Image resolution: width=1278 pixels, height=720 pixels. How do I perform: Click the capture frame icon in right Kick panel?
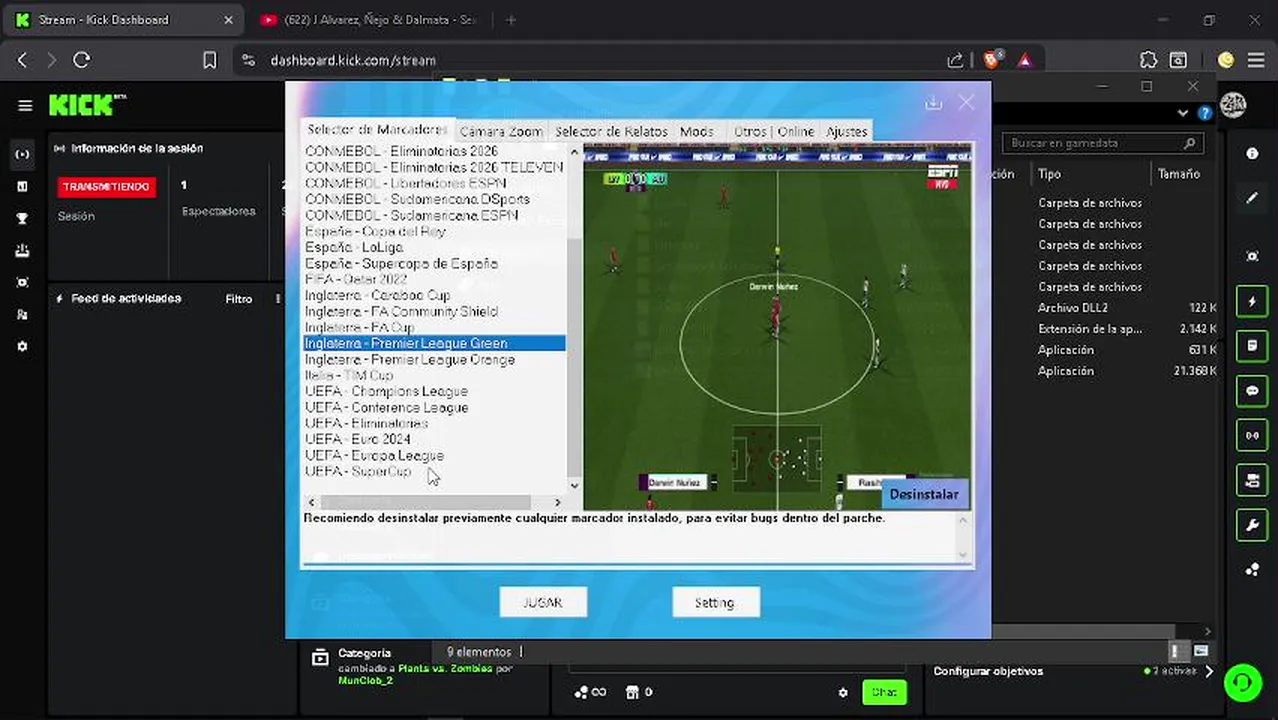point(1252,256)
